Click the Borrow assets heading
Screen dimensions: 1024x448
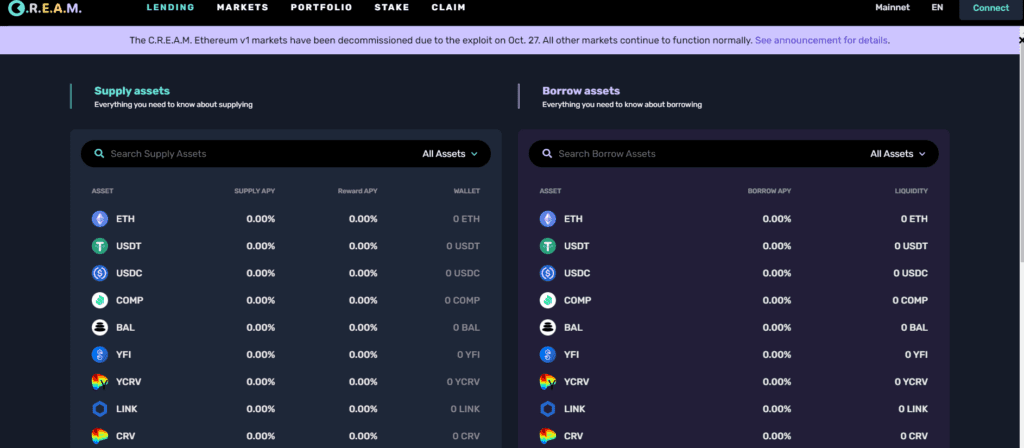click(581, 91)
